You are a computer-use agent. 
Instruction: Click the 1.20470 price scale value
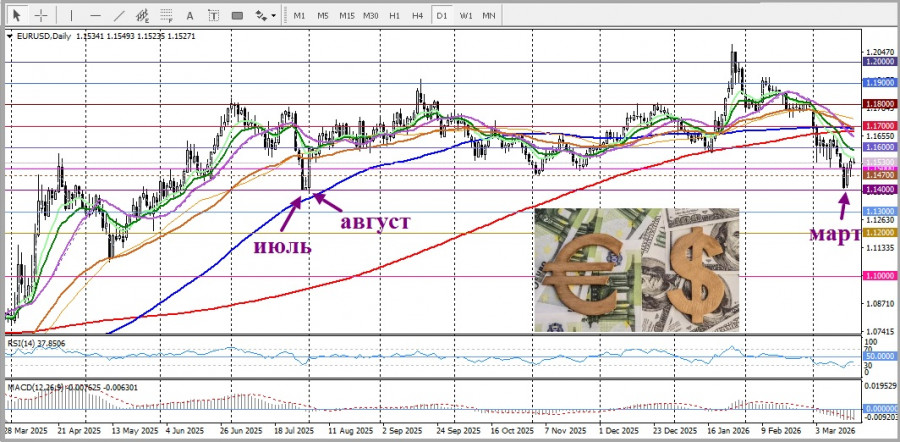coord(882,52)
